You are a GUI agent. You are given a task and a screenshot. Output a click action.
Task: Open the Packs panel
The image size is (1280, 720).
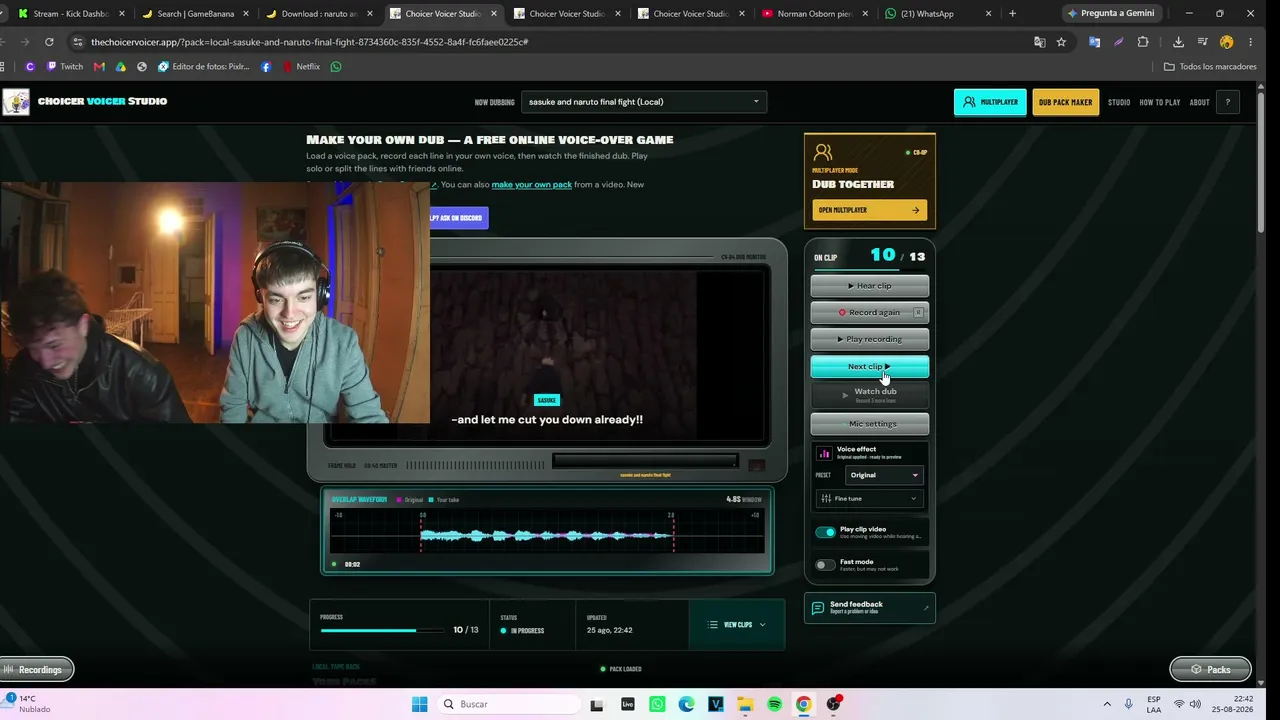point(1211,669)
